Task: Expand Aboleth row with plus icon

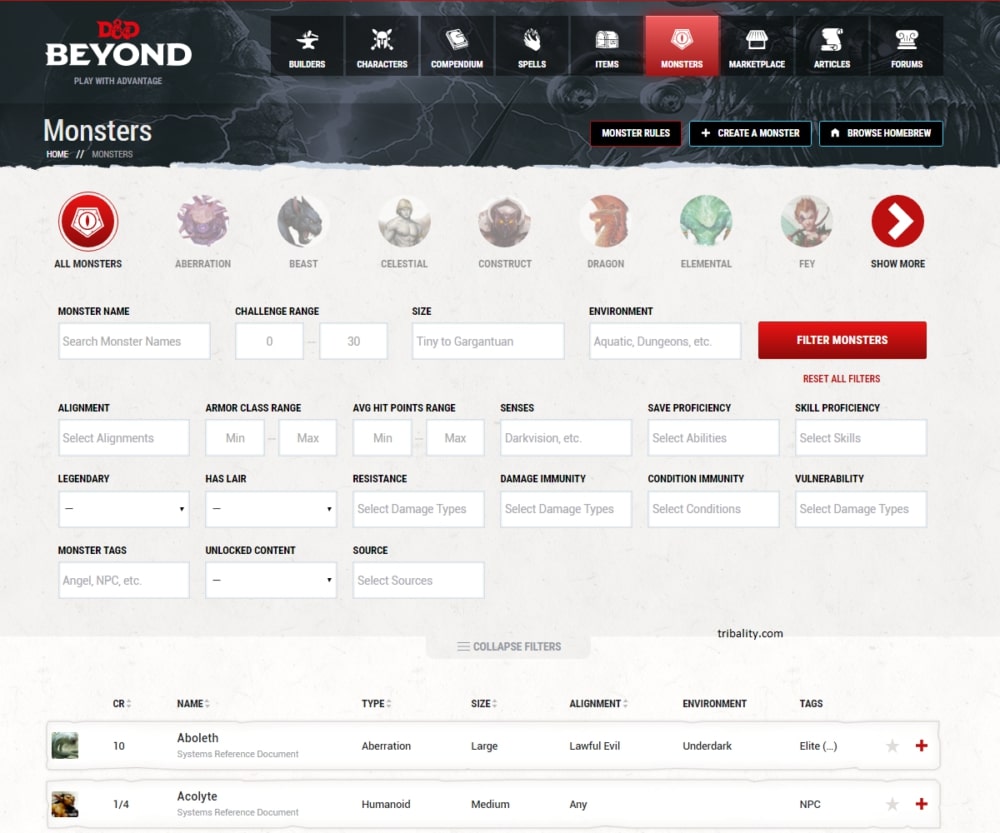Action: [x=921, y=746]
